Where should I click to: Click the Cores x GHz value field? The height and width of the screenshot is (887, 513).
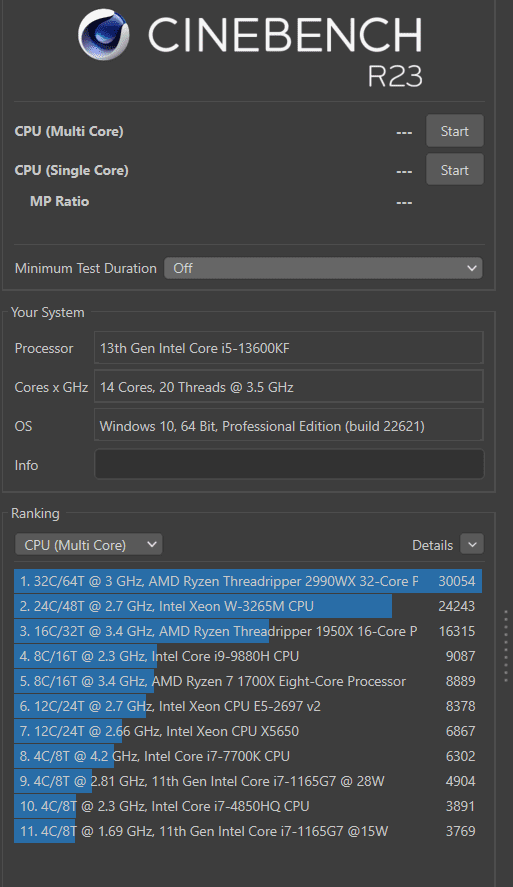(288, 387)
